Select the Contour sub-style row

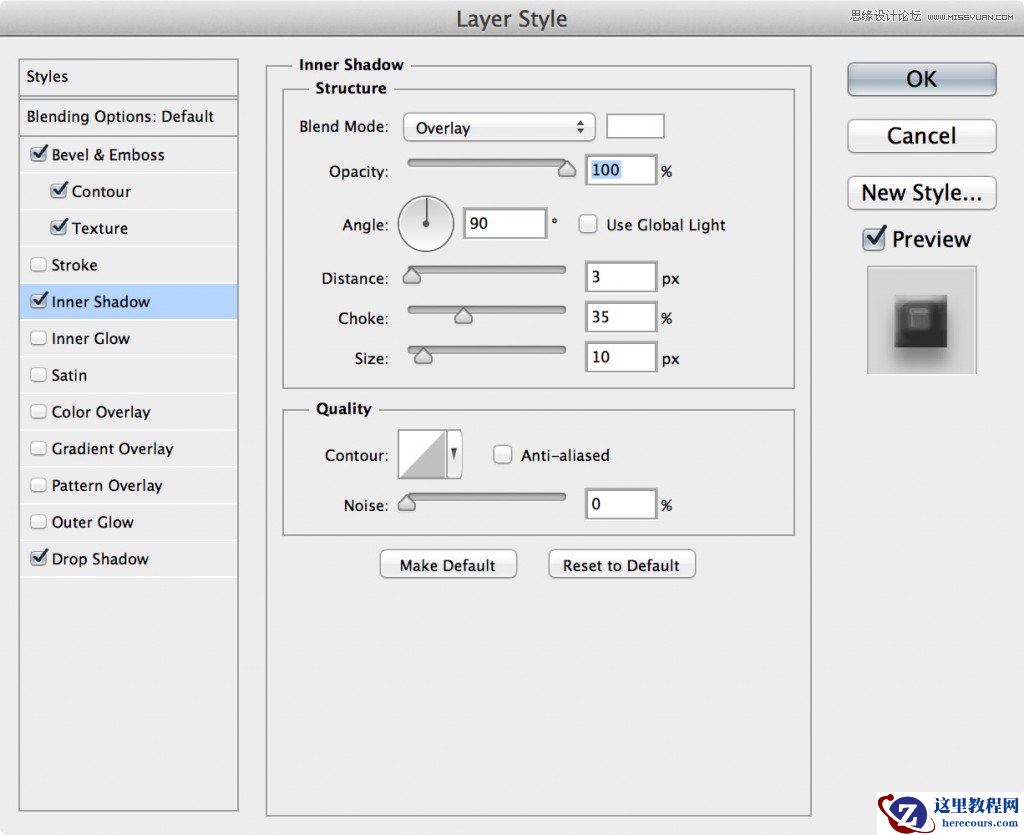point(129,191)
